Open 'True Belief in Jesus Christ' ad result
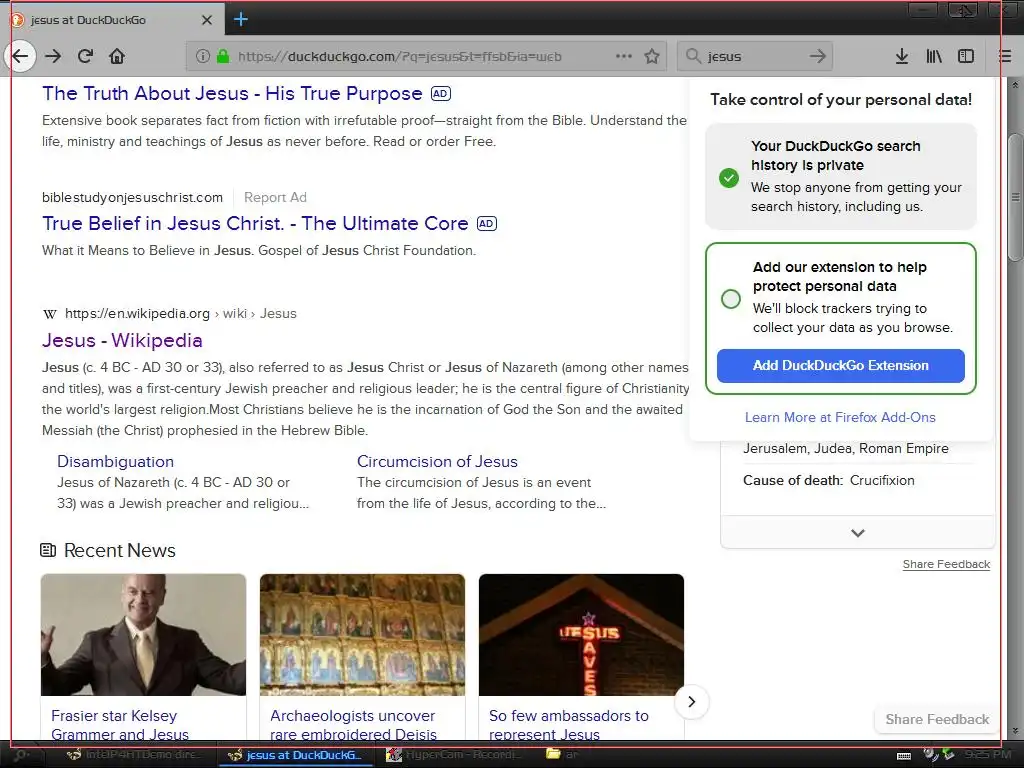This screenshot has height=768, width=1024. click(x=255, y=223)
